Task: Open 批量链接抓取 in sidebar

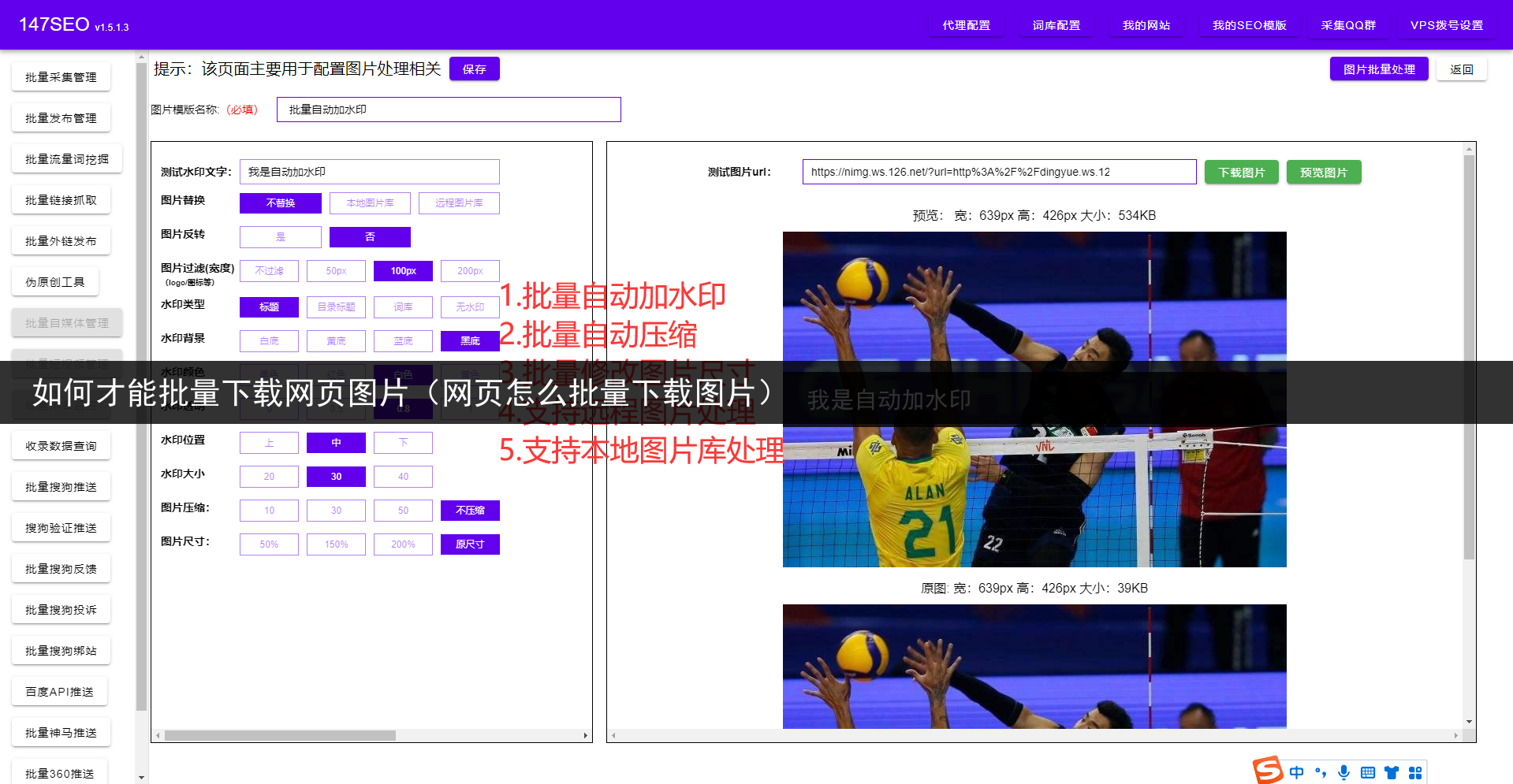Action: coord(61,200)
